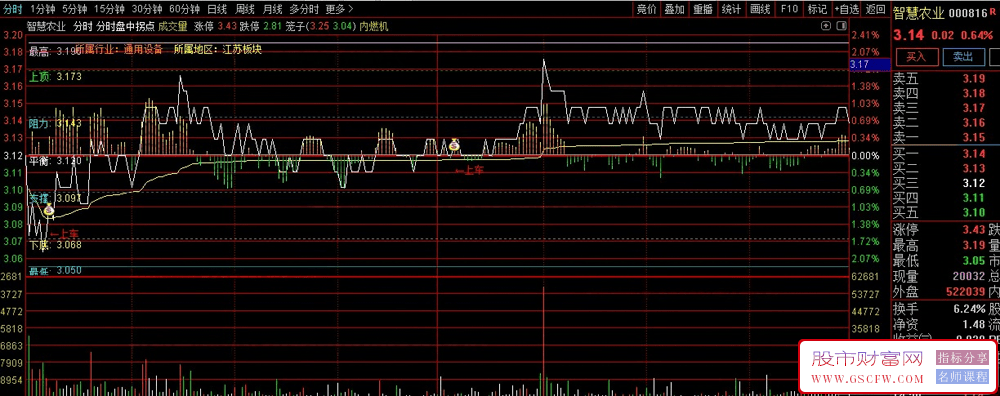Select the 买四 bid row at 3.11
This screenshot has height=396, width=1000.
click(944, 198)
